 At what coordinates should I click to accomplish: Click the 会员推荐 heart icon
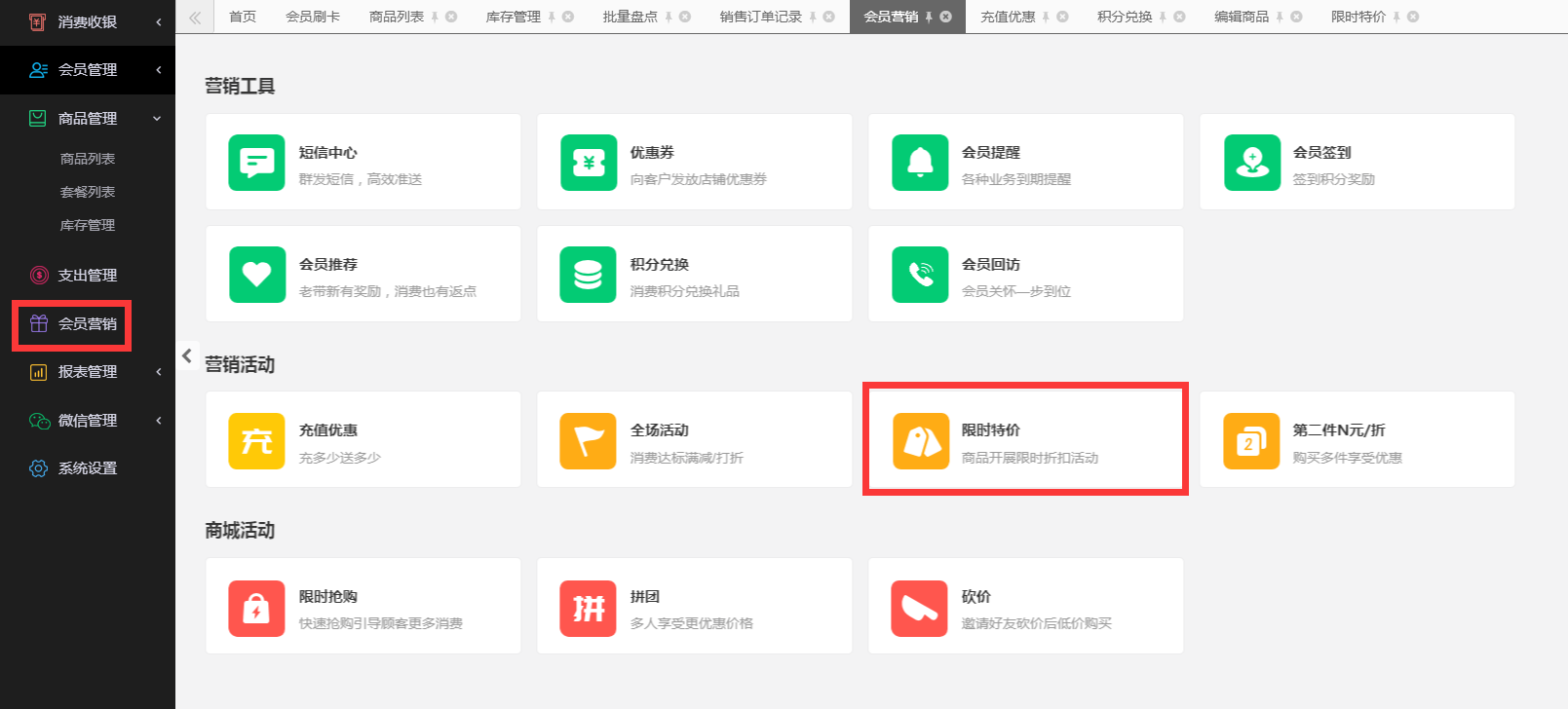point(256,275)
